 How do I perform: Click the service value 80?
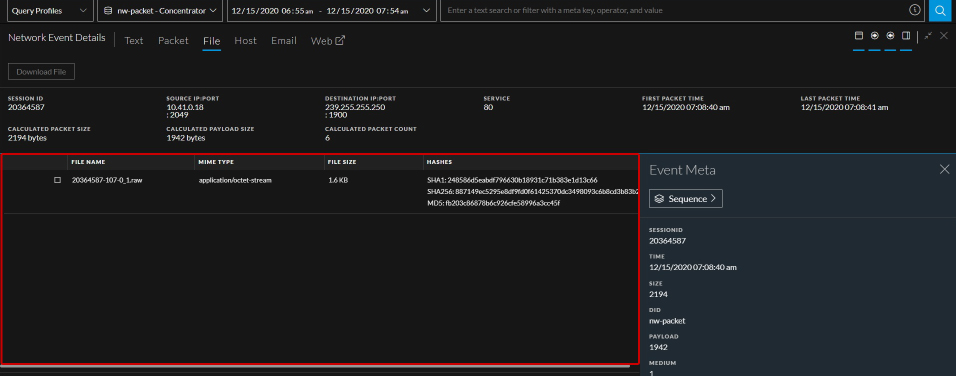[488, 108]
